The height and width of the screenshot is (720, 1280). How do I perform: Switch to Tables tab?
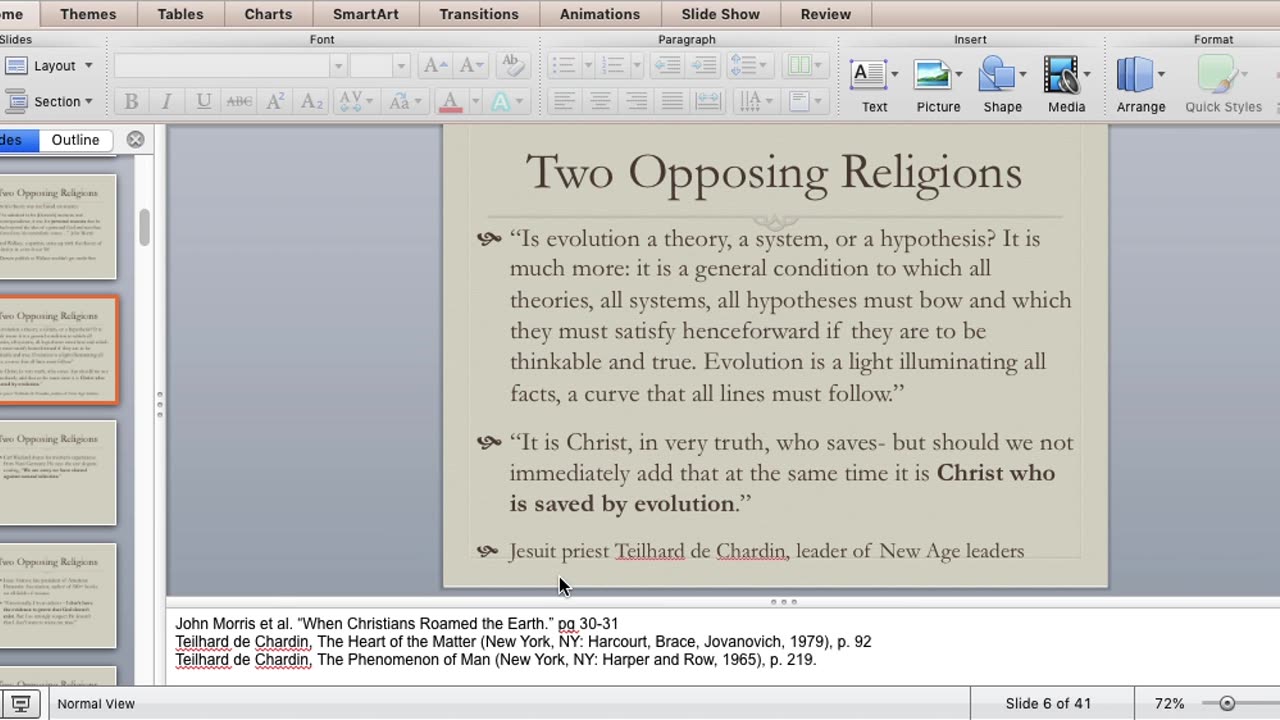tap(180, 14)
